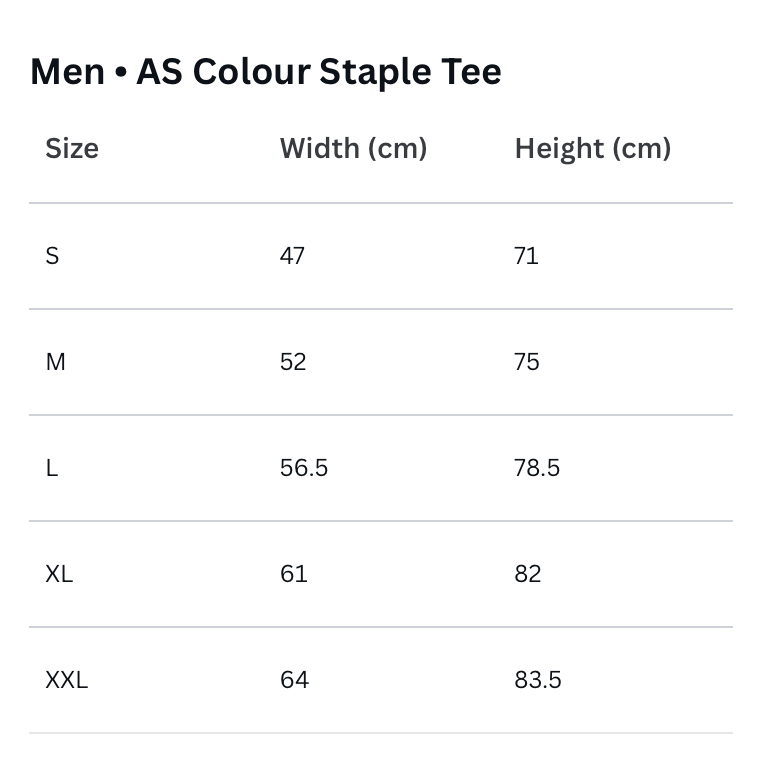Select the width value 64
This screenshot has height=762, width=762.
pyautogui.click(x=294, y=680)
